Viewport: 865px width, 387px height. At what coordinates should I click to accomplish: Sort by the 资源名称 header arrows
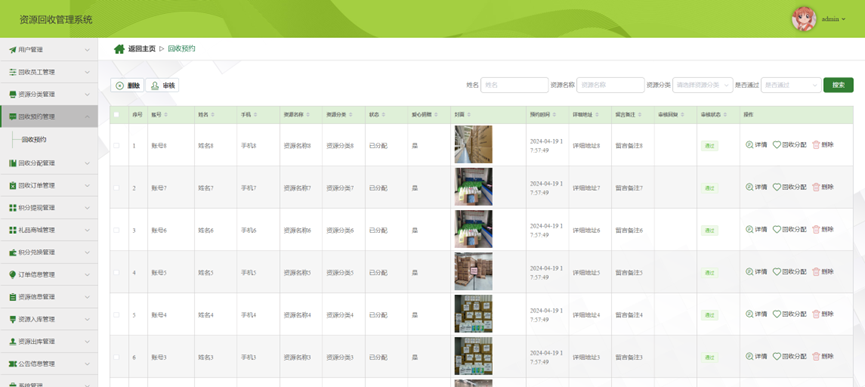tap(307, 115)
